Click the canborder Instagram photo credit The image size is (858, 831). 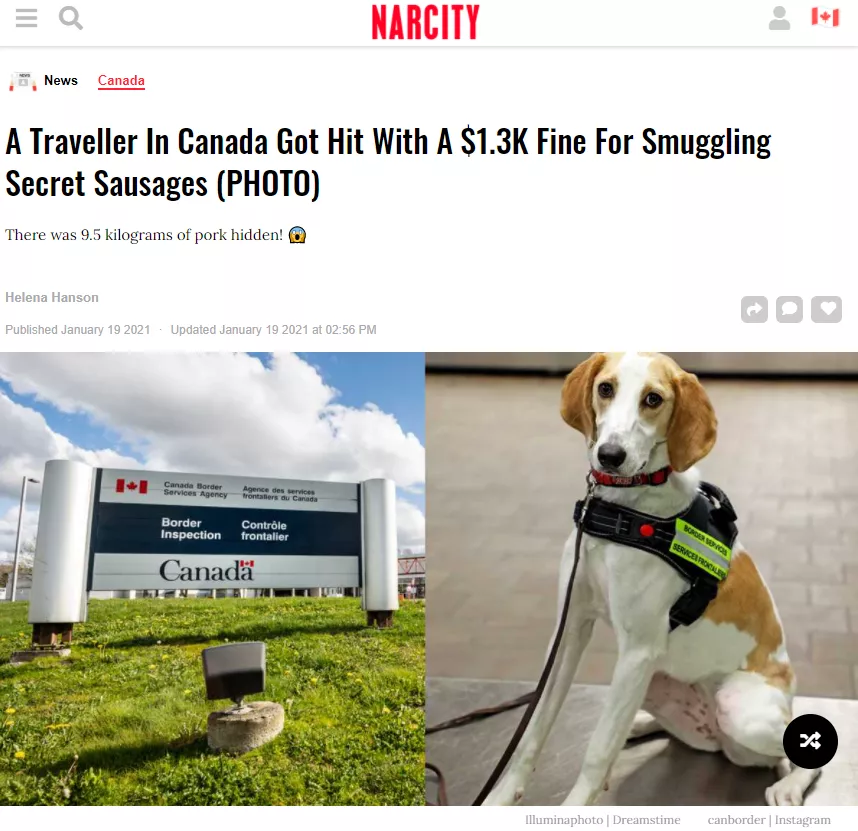point(769,820)
